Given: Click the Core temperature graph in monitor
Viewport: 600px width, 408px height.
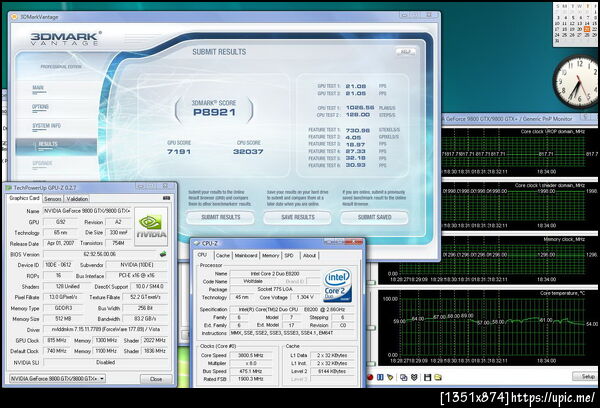Looking at the screenshot, I should pyautogui.click(x=488, y=327).
